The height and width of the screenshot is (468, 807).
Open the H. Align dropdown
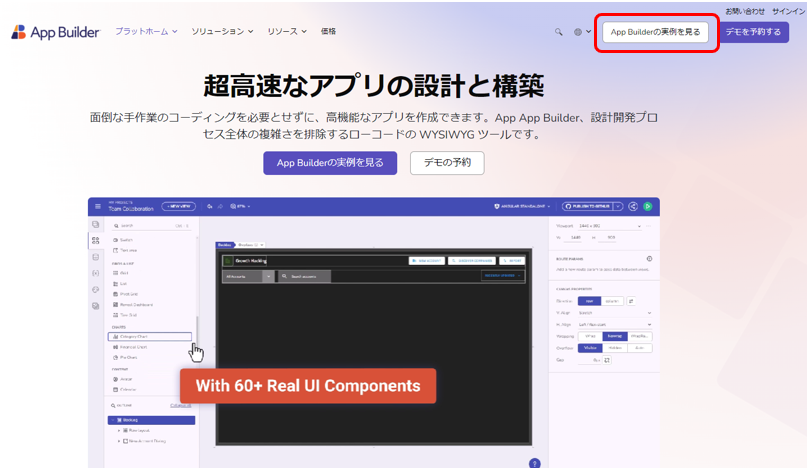tap(615, 325)
